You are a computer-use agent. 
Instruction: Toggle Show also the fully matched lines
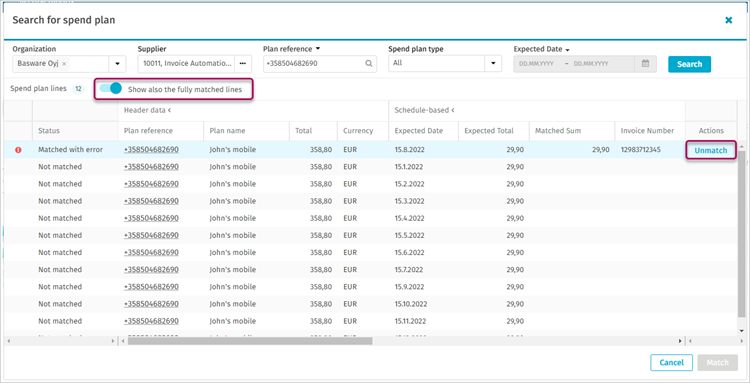coord(111,88)
